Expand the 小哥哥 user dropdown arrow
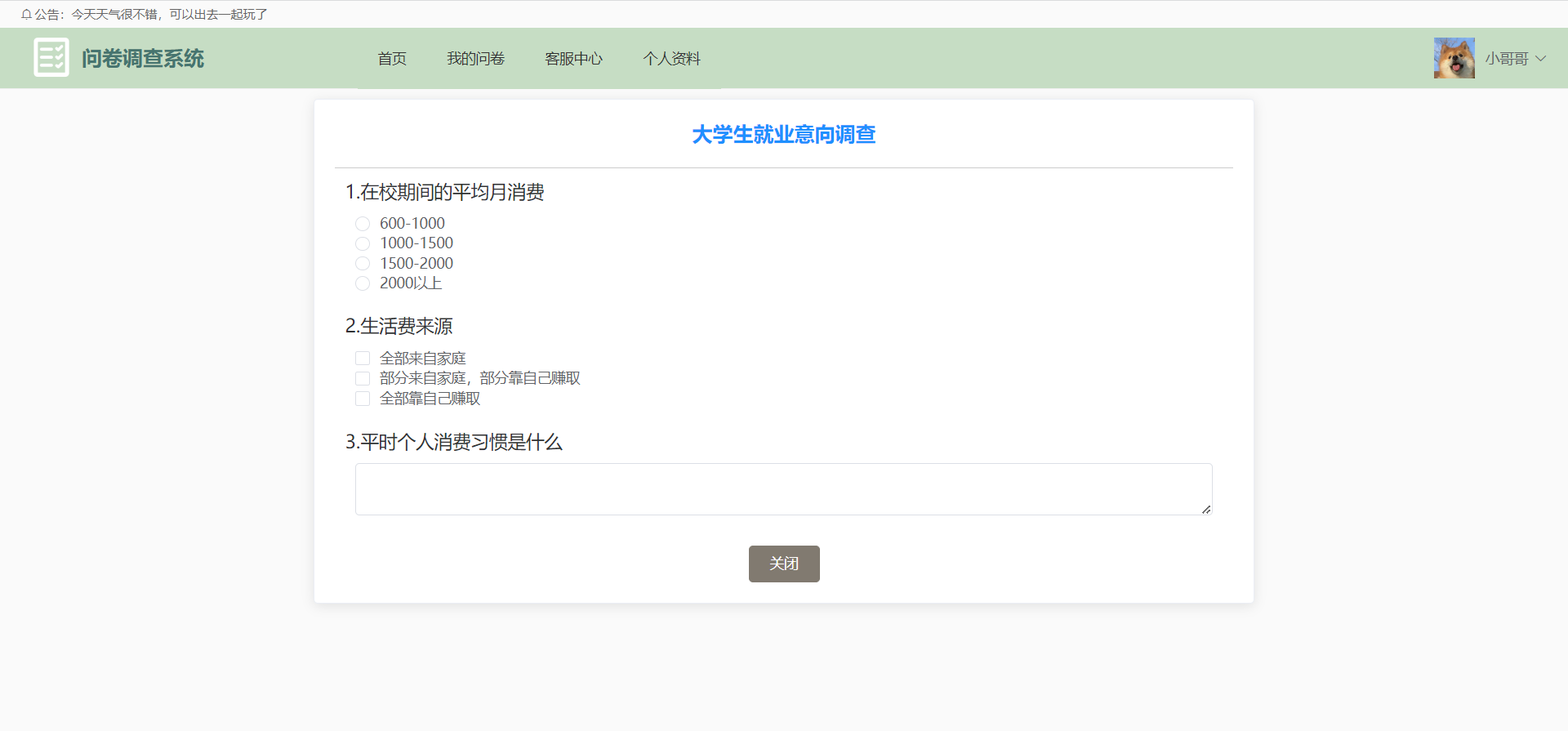Viewport: 1568px width, 731px height. click(x=1540, y=59)
